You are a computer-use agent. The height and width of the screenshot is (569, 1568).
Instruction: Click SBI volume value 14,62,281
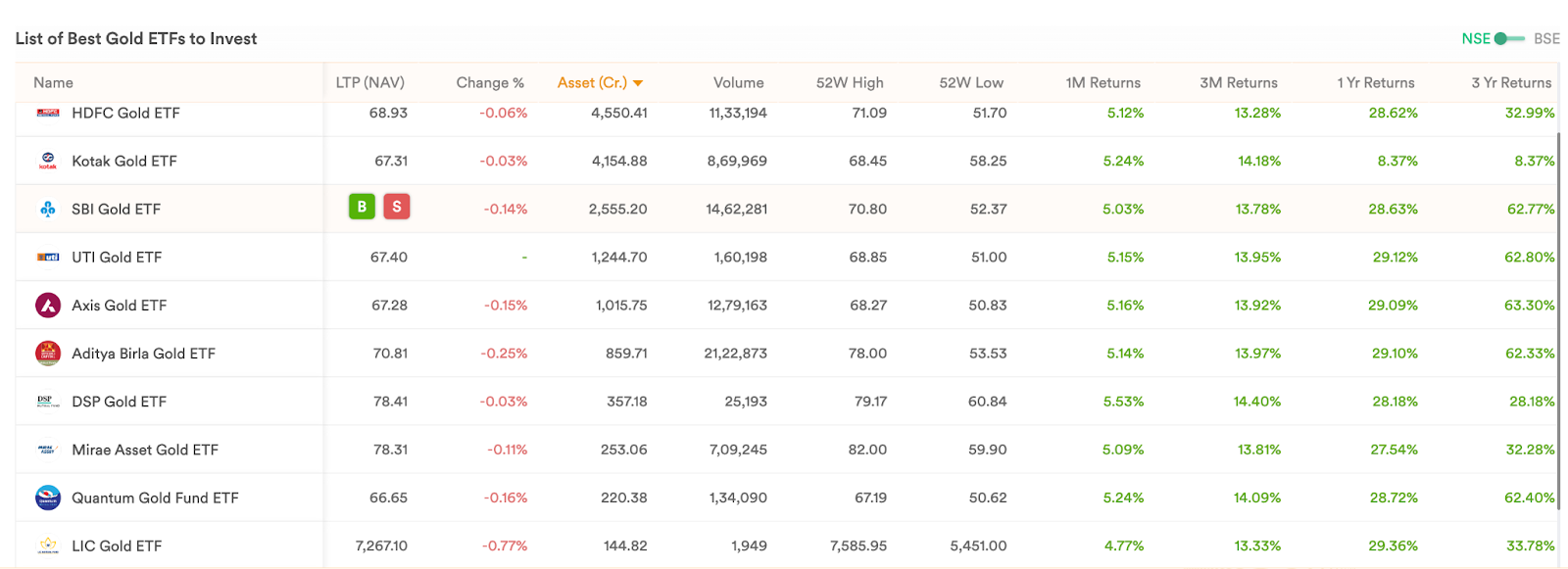pos(737,210)
